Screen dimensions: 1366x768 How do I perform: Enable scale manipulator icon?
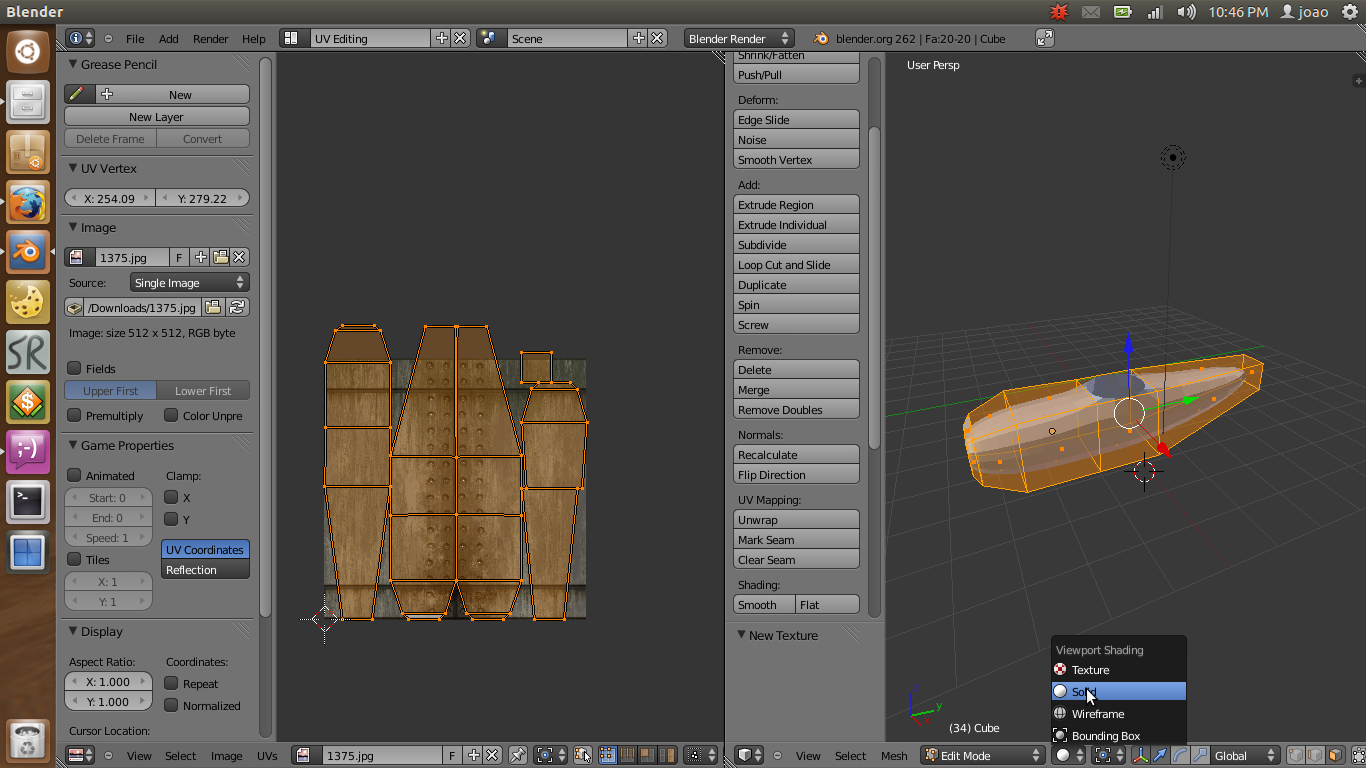tap(1199, 755)
